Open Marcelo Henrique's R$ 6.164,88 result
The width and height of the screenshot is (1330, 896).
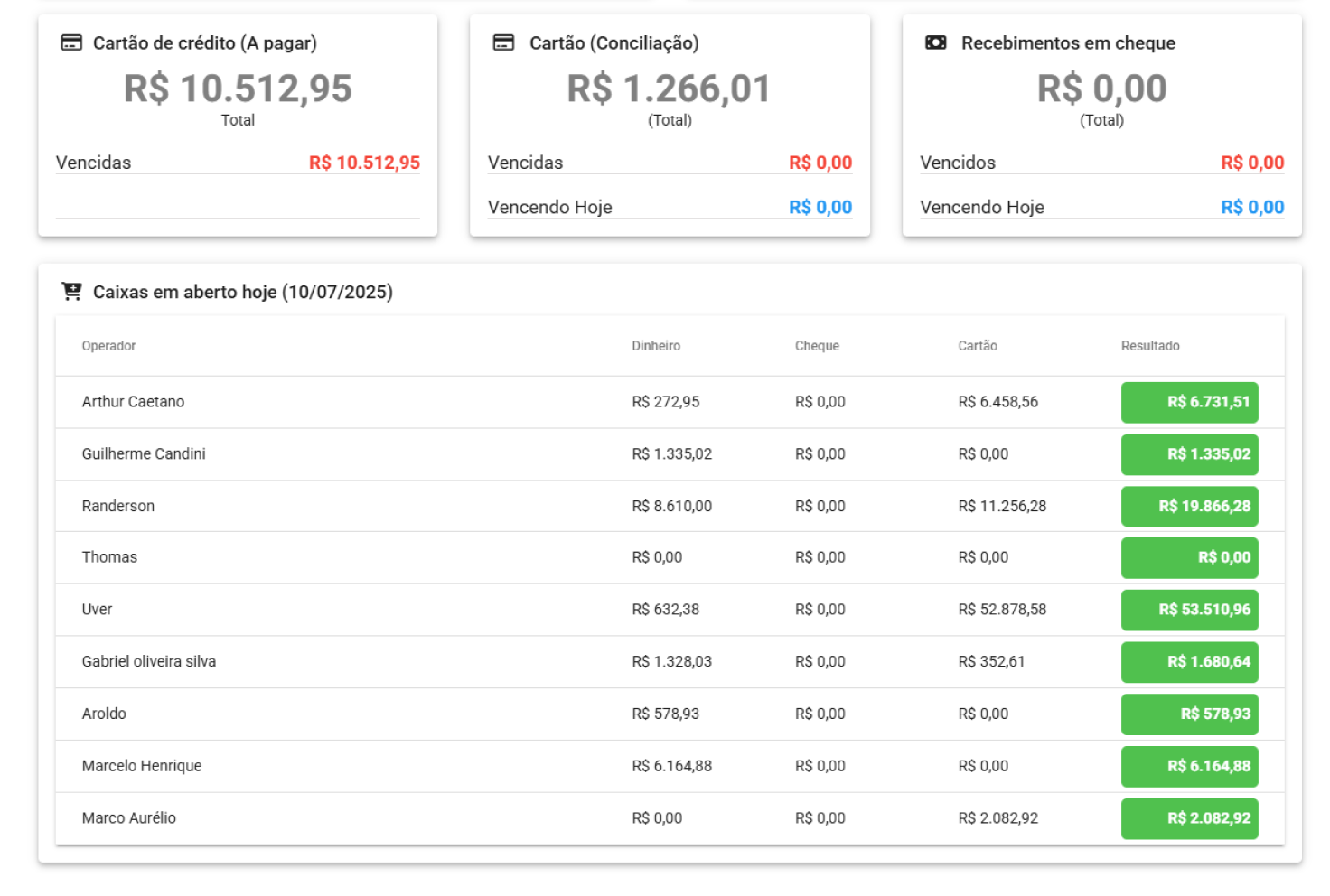pyautogui.click(x=1189, y=766)
